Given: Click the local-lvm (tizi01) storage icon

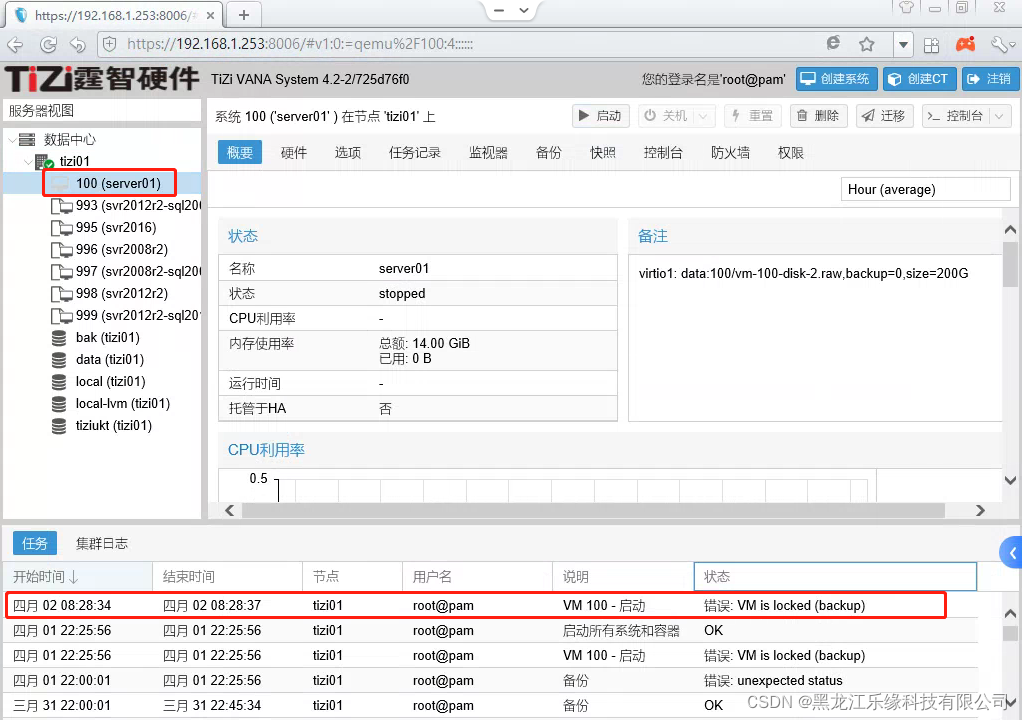Looking at the screenshot, I should click(x=59, y=404).
